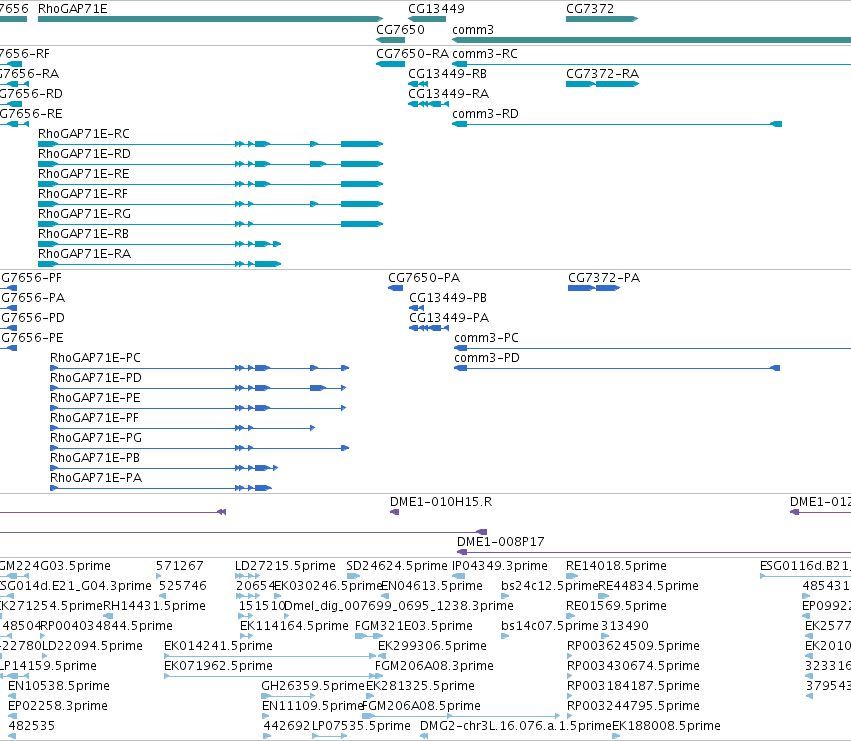
Task: Select the RhoGAP71E-PF protein label
Action: pyautogui.click(x=94, y=418)
